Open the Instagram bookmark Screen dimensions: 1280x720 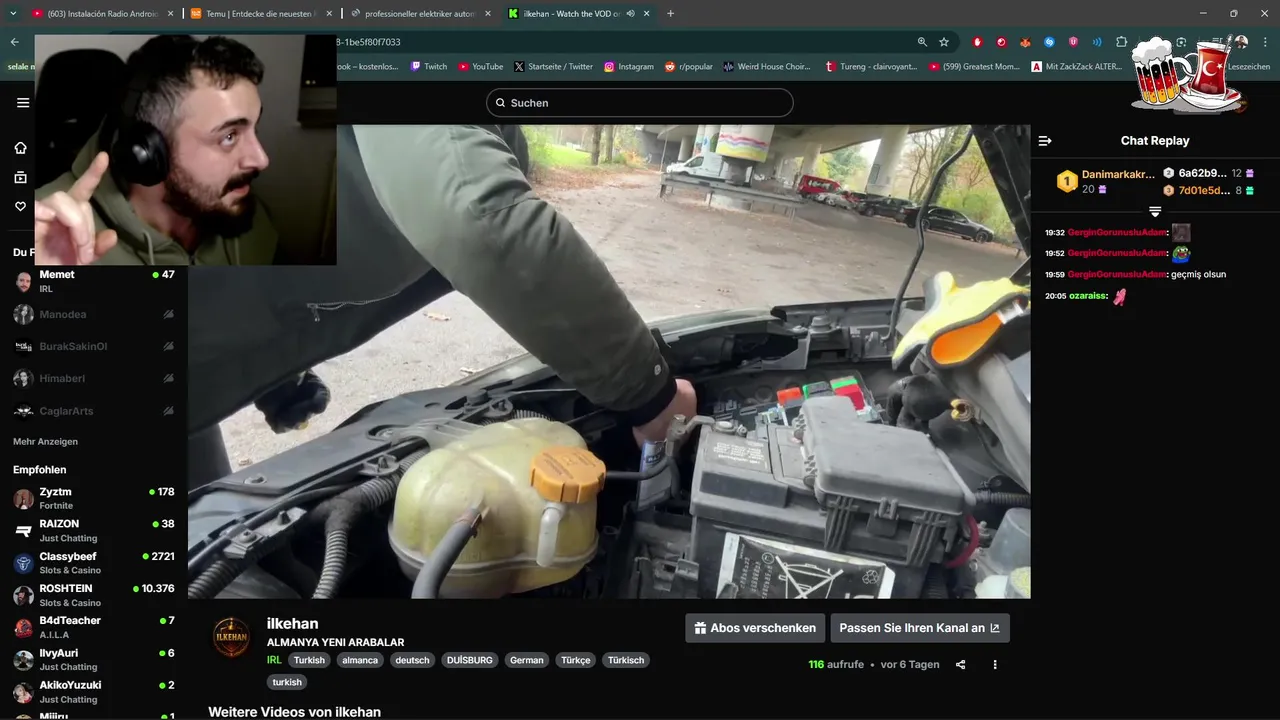[x=629, y=67]
